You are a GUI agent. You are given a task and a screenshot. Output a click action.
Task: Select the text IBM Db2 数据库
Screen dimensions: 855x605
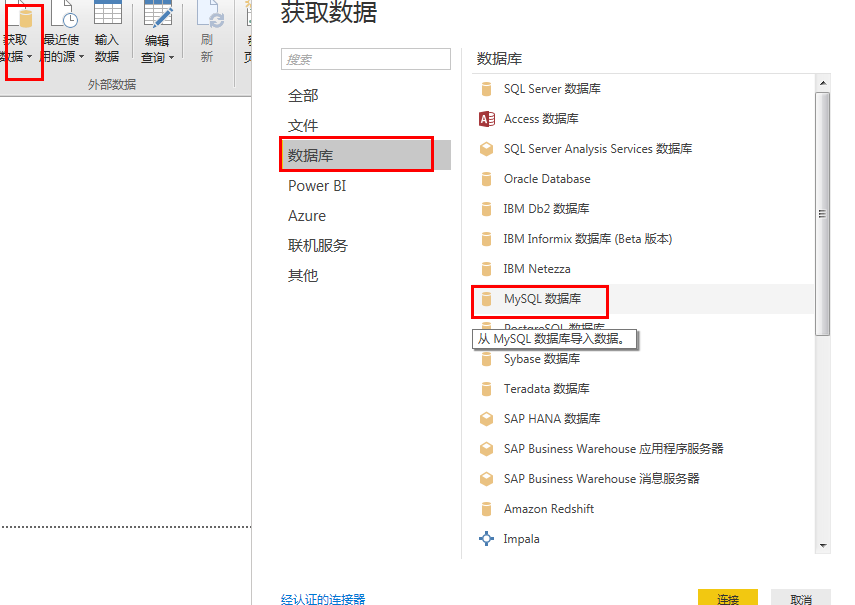click(546, 209)
